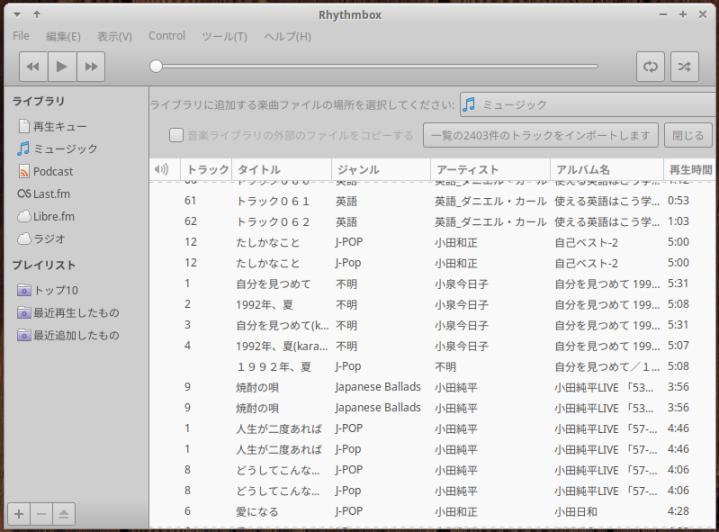Select the track 1 自分を見つめて row
Screen dimensions: 719x532
pos(432,284)
